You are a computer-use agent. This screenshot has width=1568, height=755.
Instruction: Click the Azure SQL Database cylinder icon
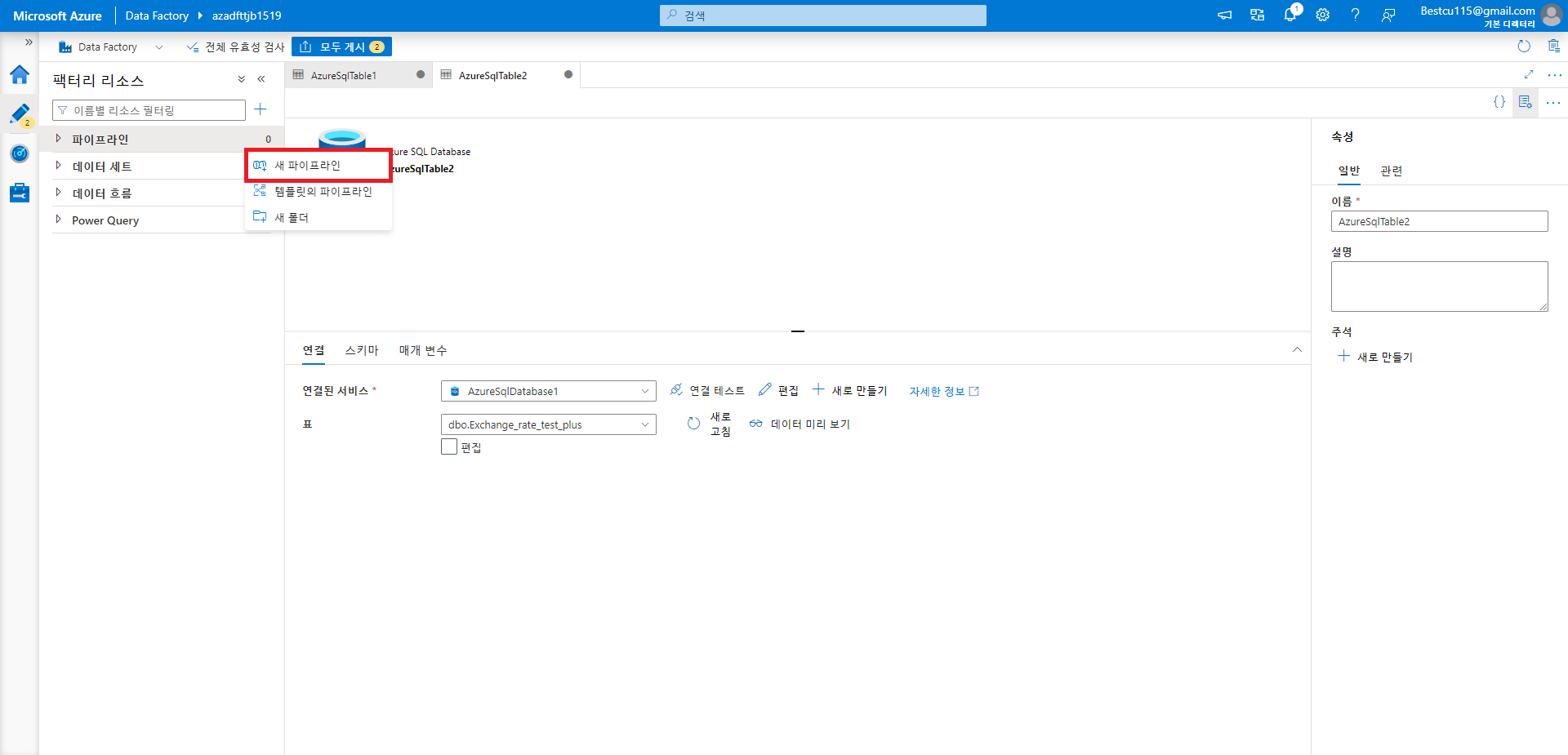pos(341,138)
